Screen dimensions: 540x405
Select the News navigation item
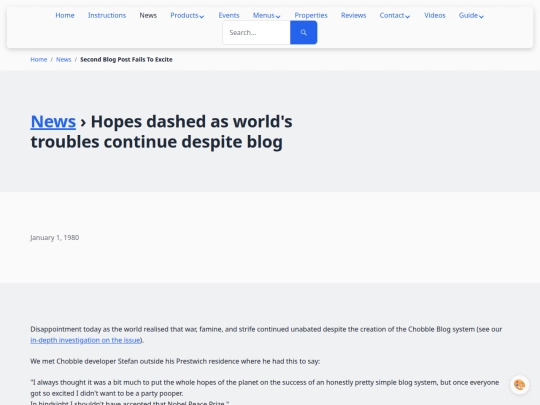pos(148,15)
